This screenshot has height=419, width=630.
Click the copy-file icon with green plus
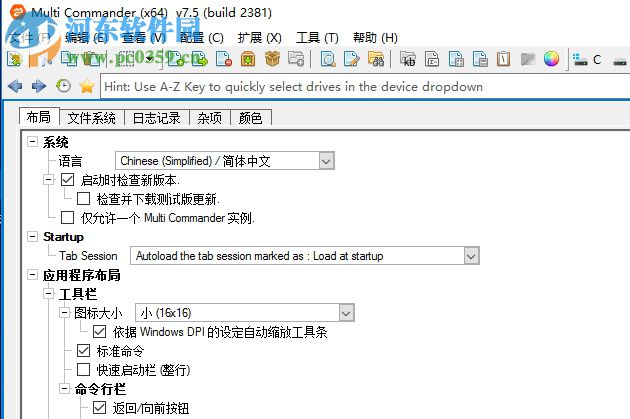point(176,59)
